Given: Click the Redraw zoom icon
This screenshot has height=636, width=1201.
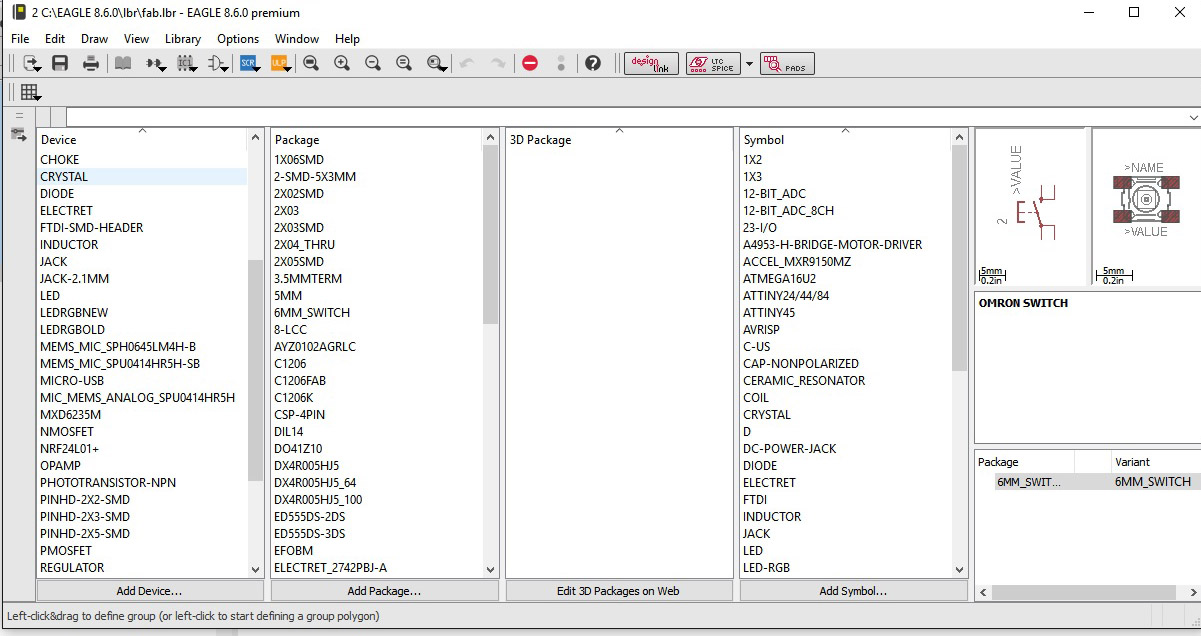Looking at the screenshot, I should [x=404, y=63].
